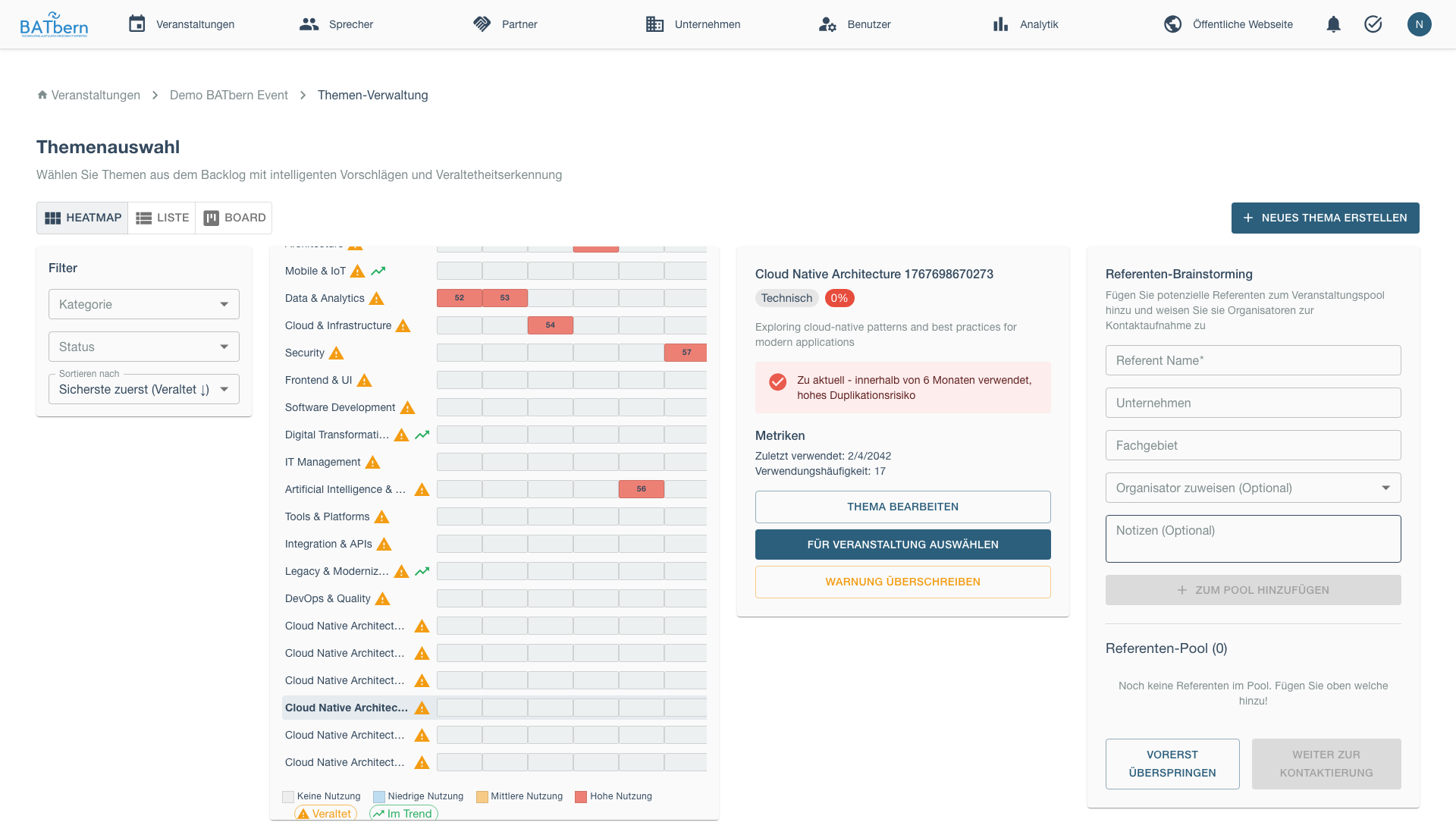Click trend arrow icon beside Mobile & IoT
The image size is (1456, 838).
point(378,271)
